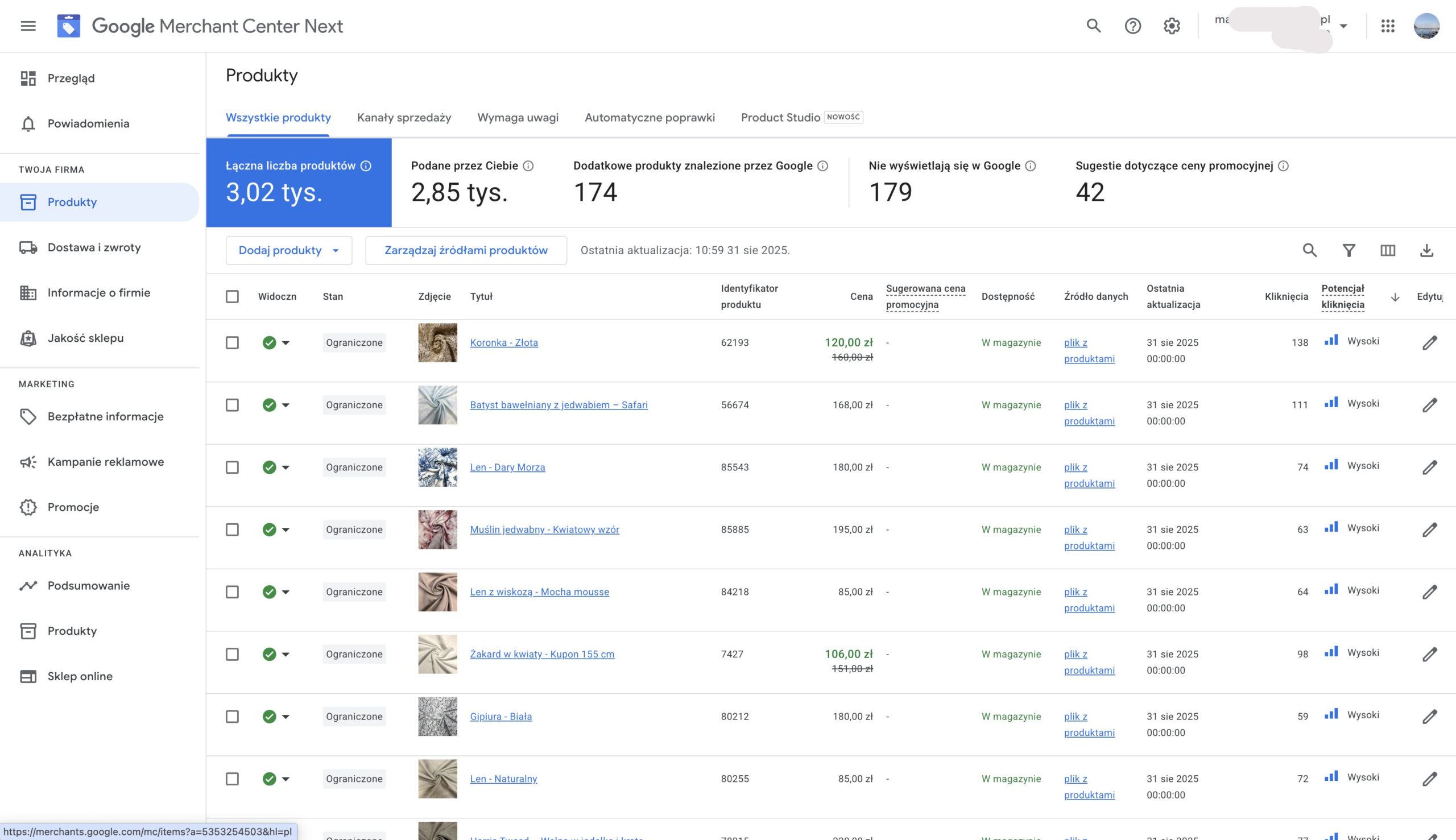Check the box for the Len - Dary Morza row
Image resolution: width=1456 pixels, height=840 pixels.
tap(232, 467)
